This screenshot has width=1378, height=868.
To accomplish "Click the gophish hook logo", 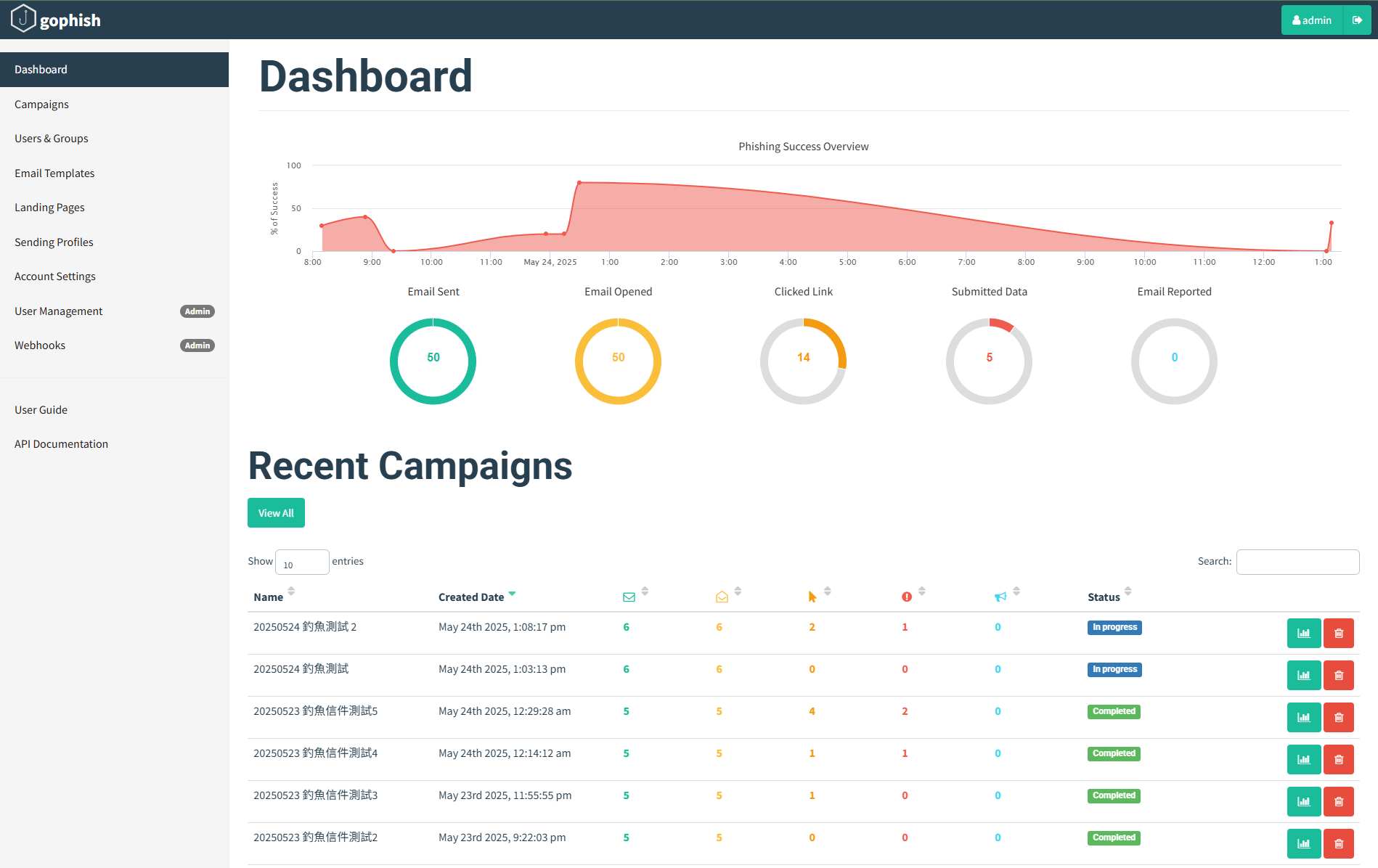I will click(x=23, y=19).
